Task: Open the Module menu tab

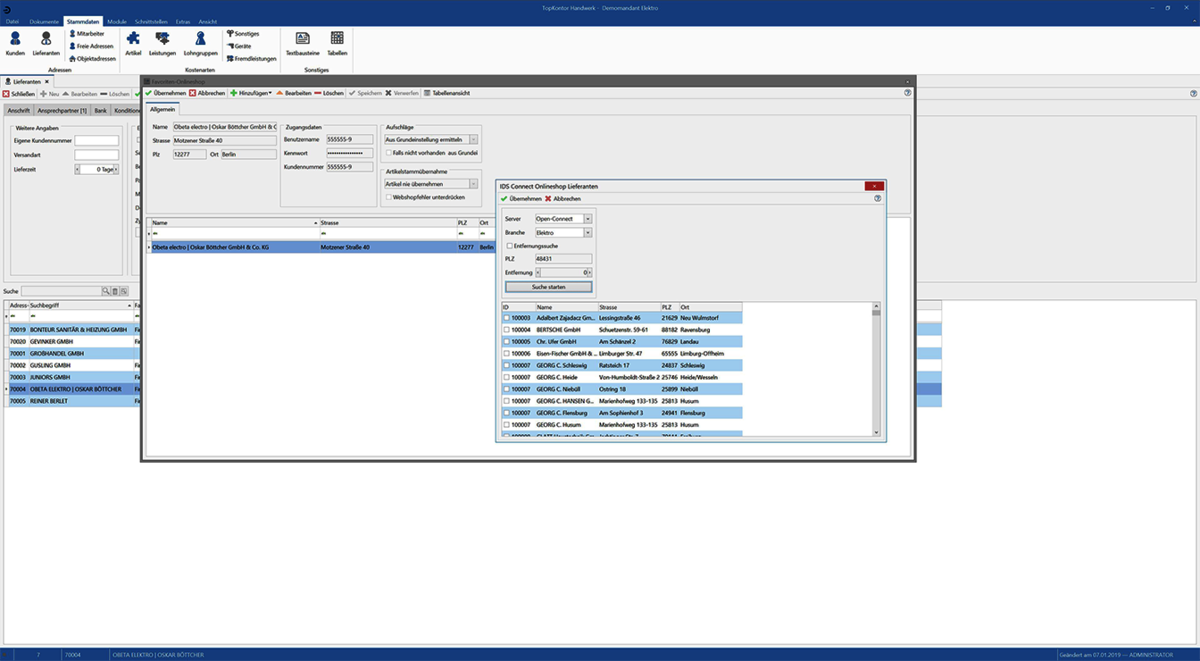Action: pyautogui.click(x=116, y=21)
